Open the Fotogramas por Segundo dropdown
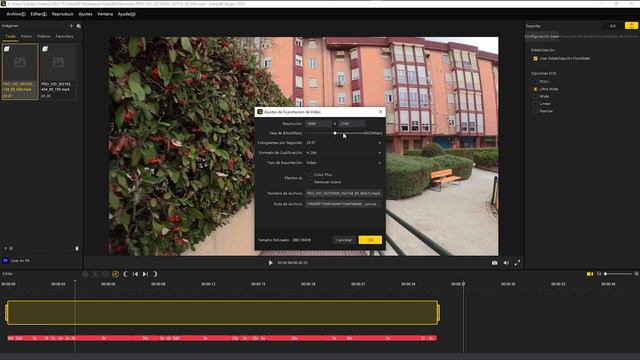 pyautogui.click(x=343, y=143)
